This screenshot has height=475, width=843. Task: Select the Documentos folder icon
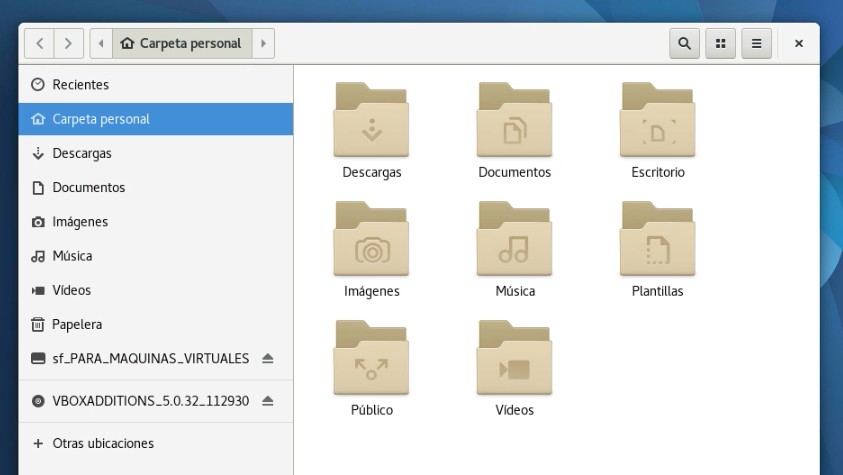(514, 121)
